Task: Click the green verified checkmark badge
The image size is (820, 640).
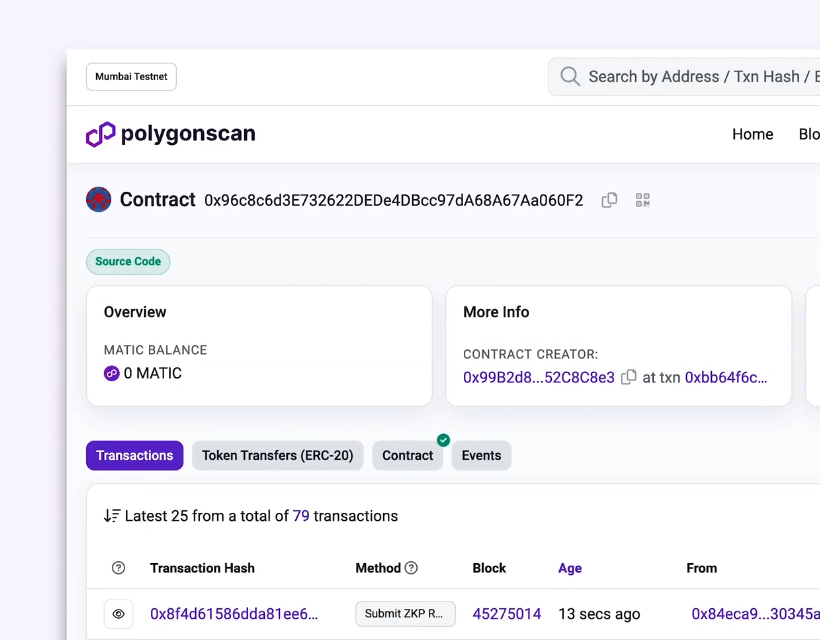Action: point(443,440)
